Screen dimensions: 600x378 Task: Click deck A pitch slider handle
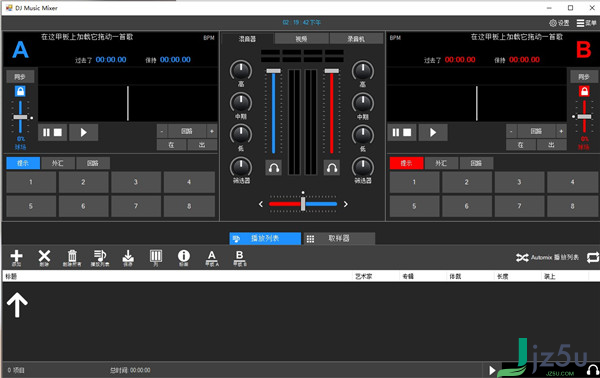click(20, 117)
